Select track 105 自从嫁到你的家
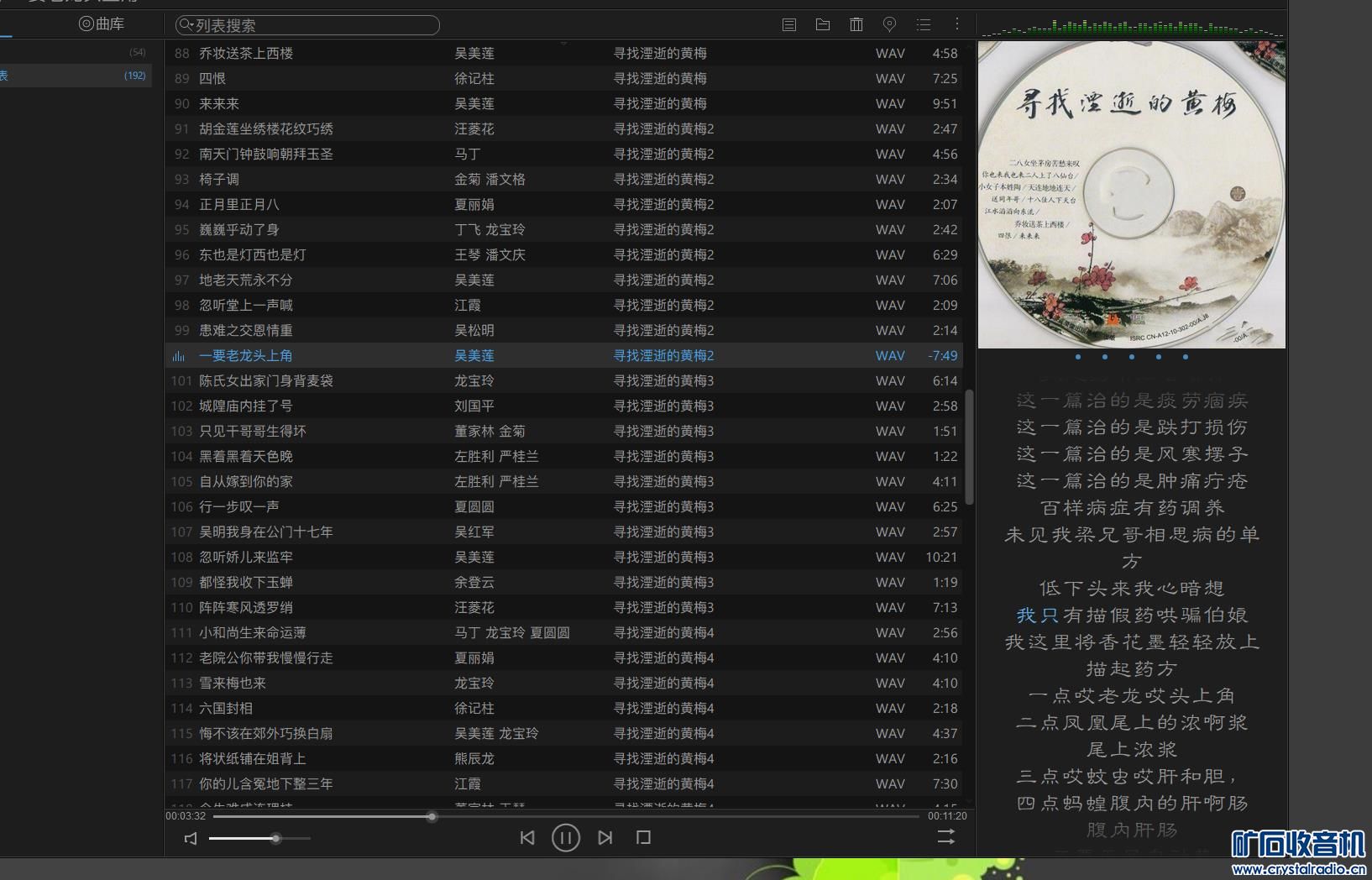Viewport: 1372px width, 880px height. (563, 481)
